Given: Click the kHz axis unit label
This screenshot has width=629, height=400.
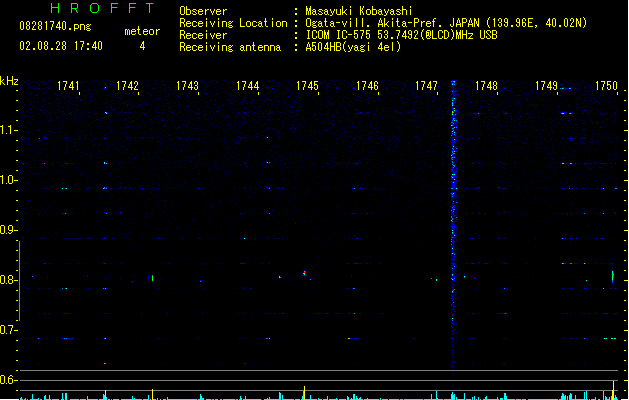Looking at the screenshot, I should coord(9,81).
